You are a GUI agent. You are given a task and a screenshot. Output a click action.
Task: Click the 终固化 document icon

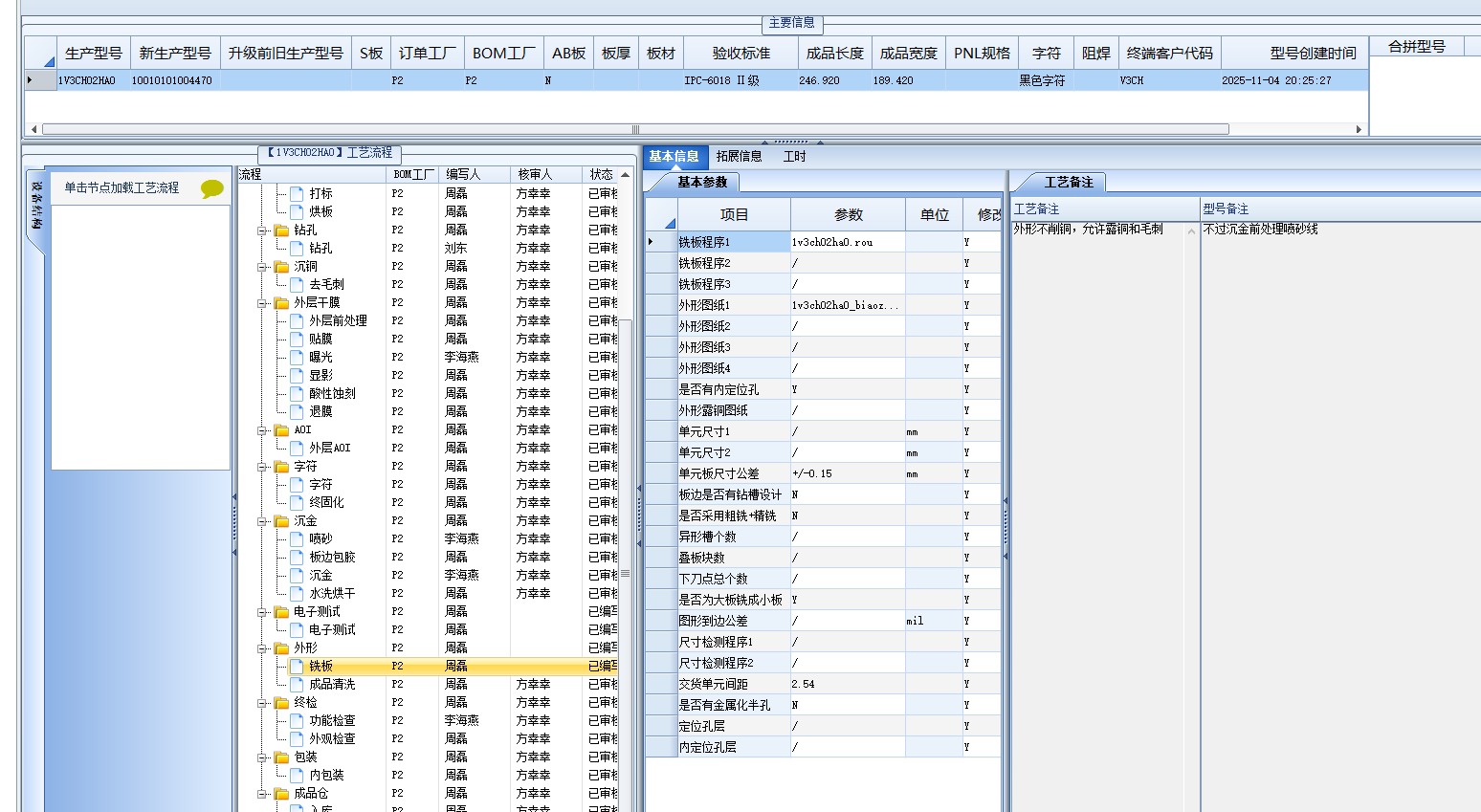(297, 502)
